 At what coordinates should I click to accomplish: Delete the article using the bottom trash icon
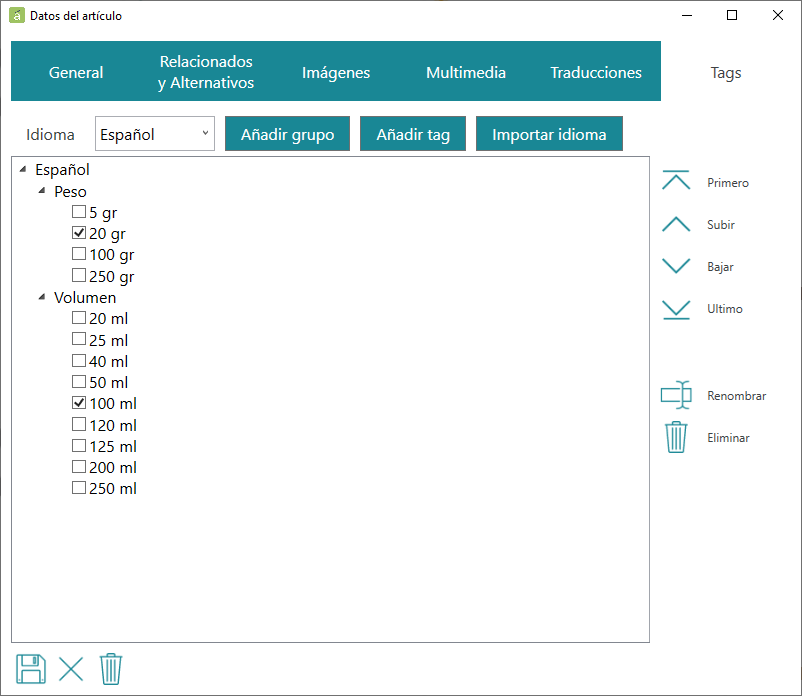click(x=110, y=668)
